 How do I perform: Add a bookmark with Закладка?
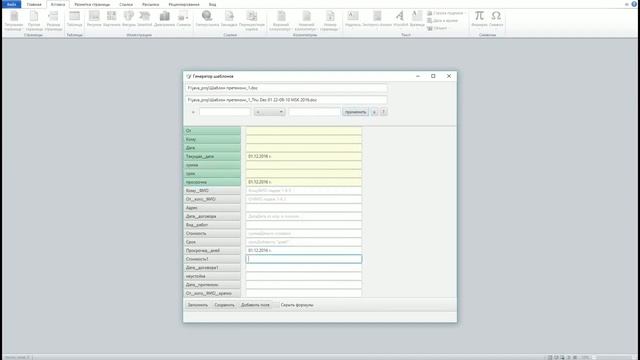(229, 19)
